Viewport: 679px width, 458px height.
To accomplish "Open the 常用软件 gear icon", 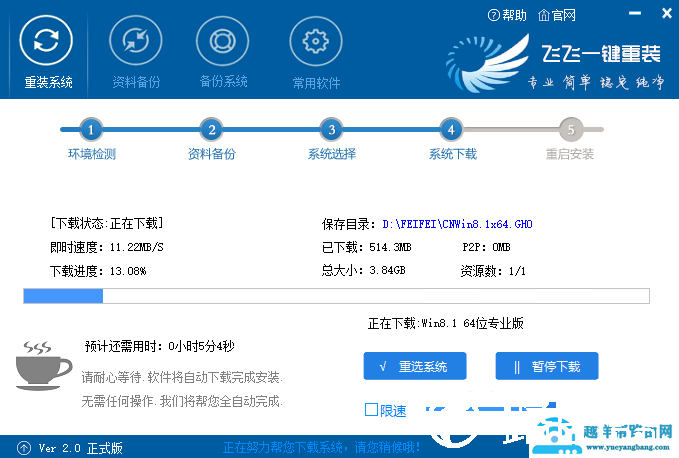I will (x=316, y=42).
